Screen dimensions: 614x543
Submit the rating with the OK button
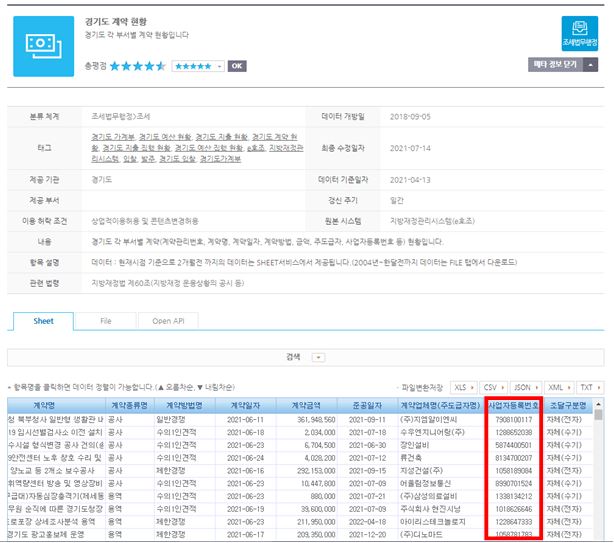(237, 66)
